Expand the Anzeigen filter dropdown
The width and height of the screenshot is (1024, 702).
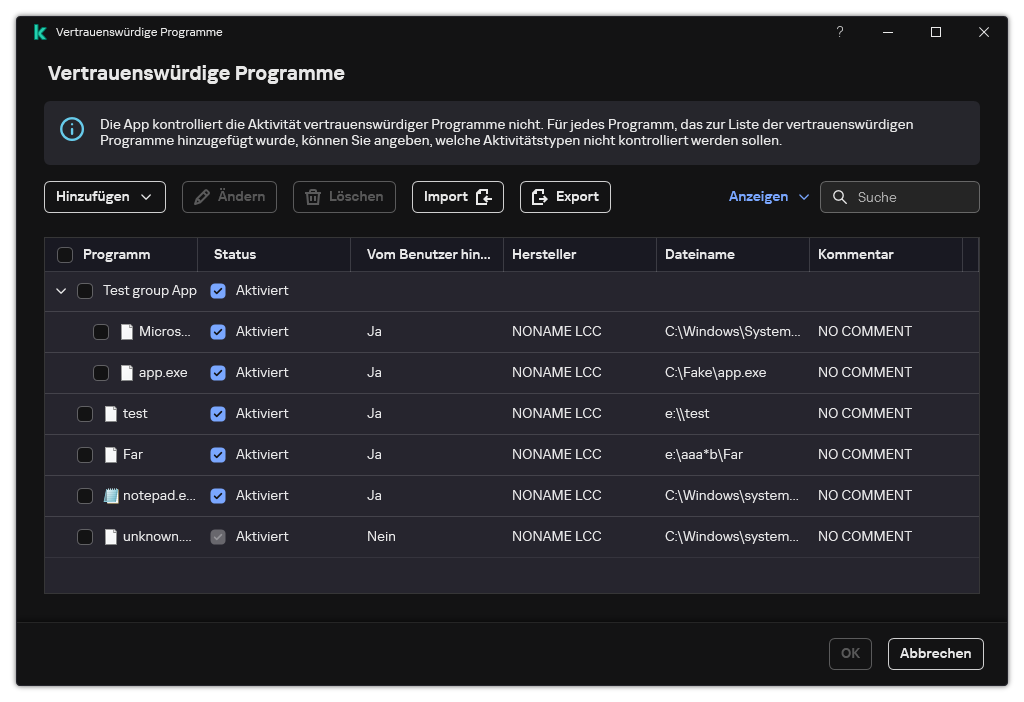tap(768, 197)
